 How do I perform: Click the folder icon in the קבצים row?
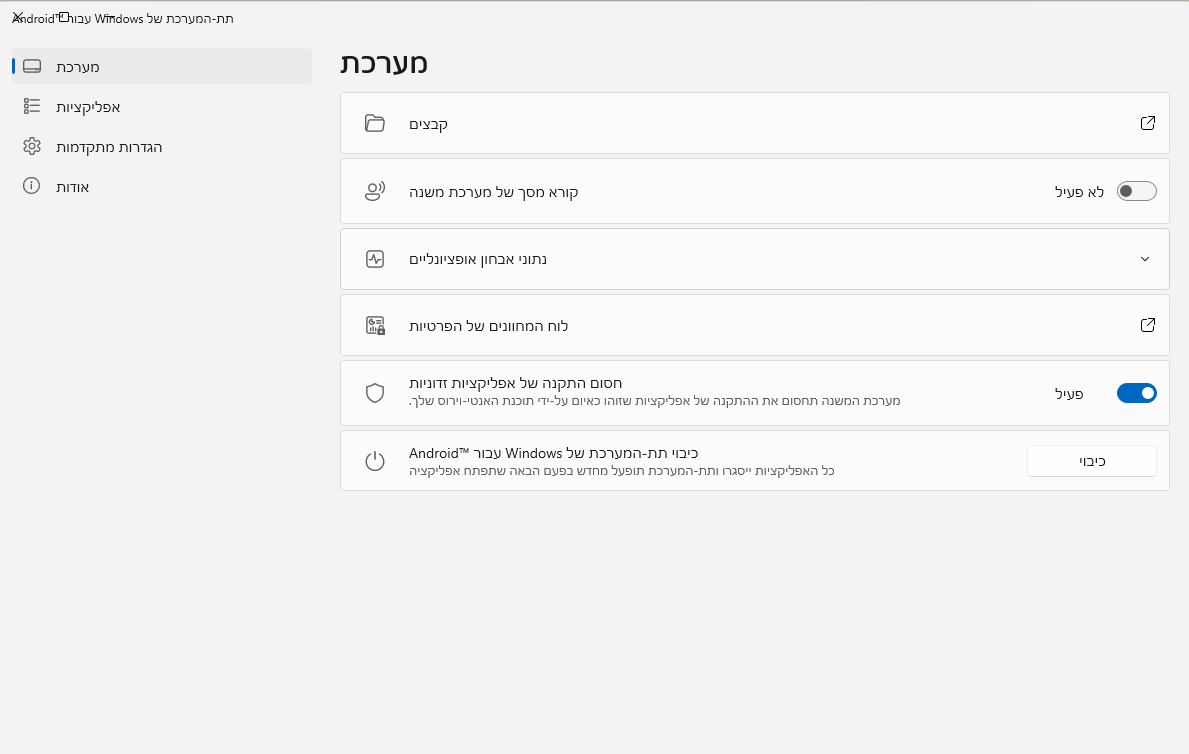pos(375,123)
